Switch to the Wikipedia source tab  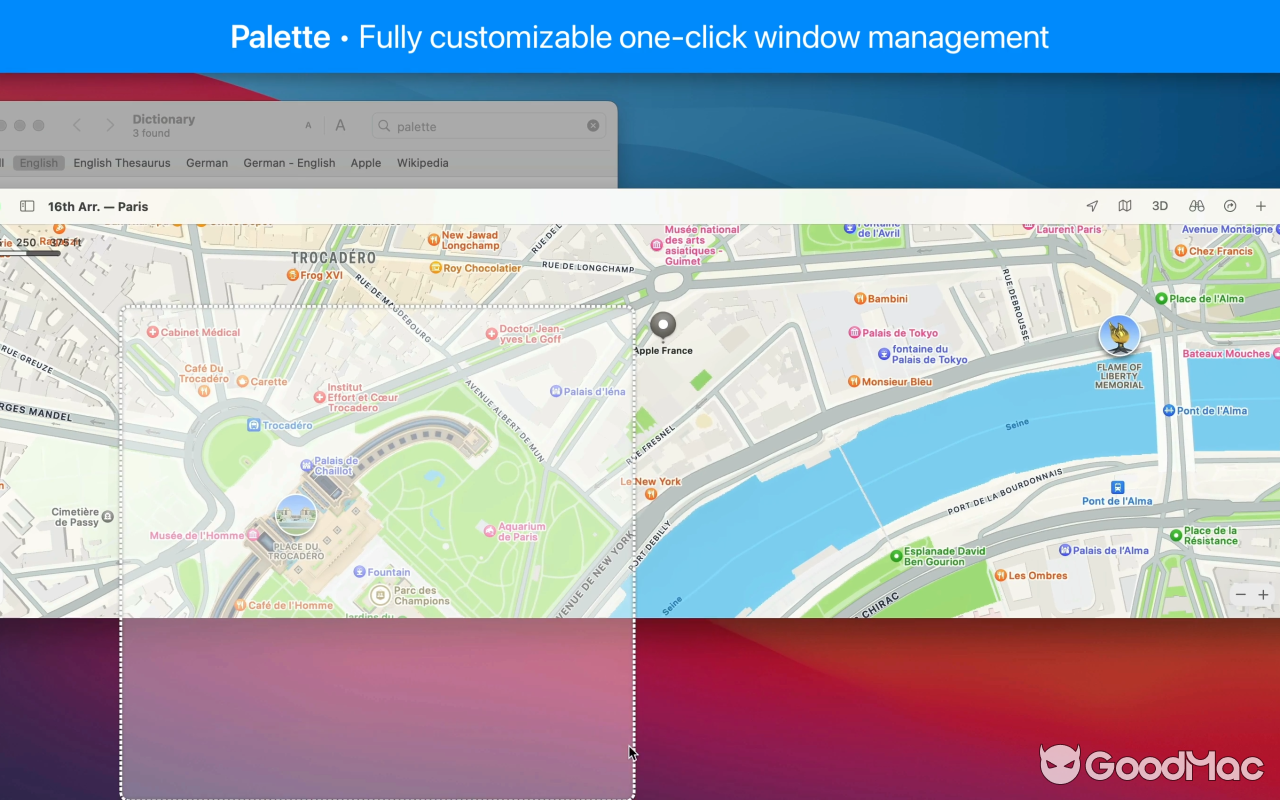pyautogui.click(x=422, y=163)
